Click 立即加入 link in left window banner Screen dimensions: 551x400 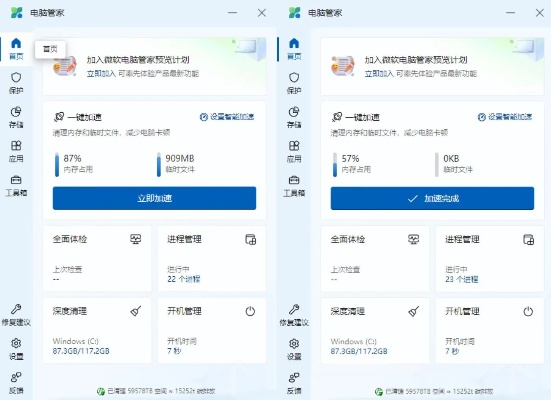(x=101, y=73)
